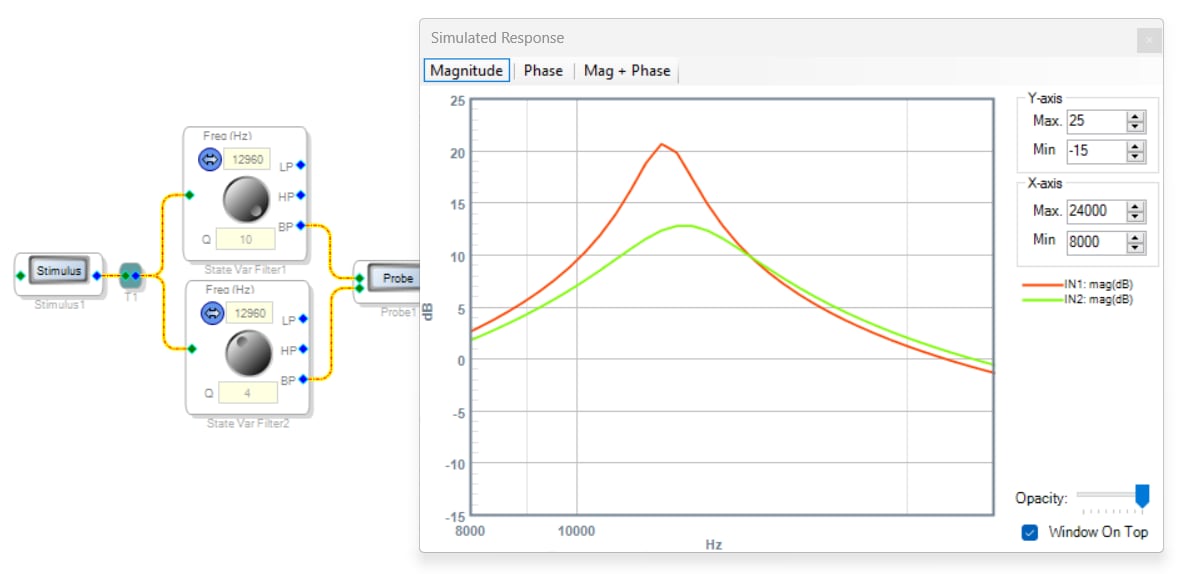Increase the Y-axis Max value with up arrow
This screenshot has height=574, width=1183.
click(1135, 116)
